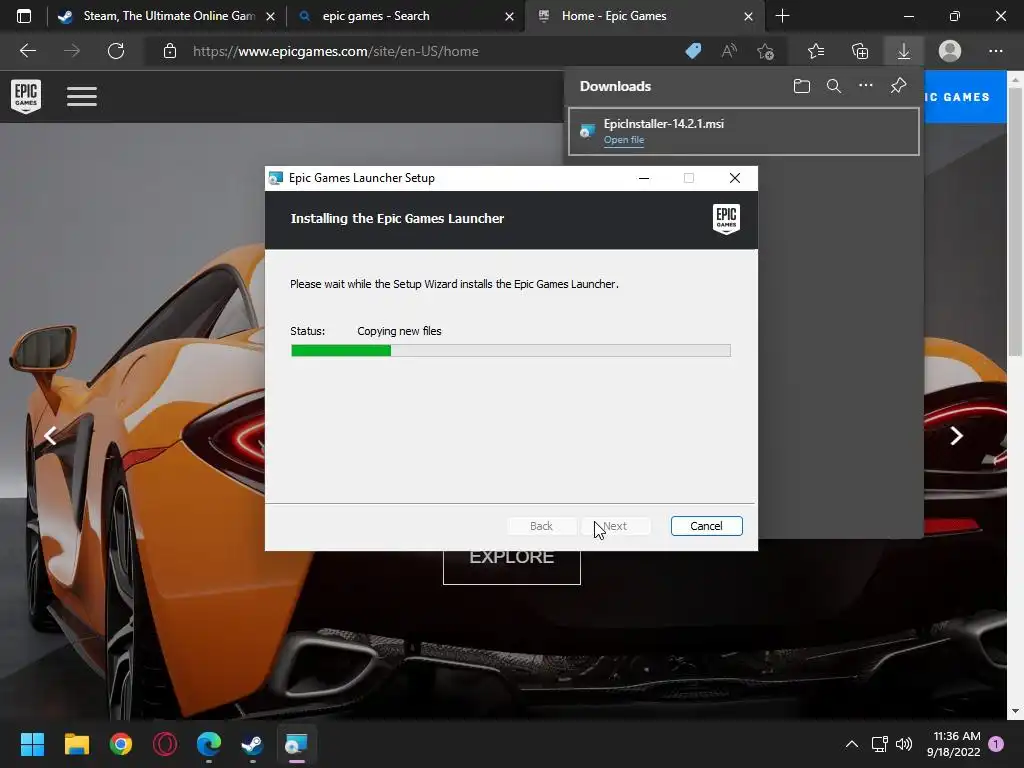
Task: Launch Google Chrome from the taskbar
Action: pos(121,744)
